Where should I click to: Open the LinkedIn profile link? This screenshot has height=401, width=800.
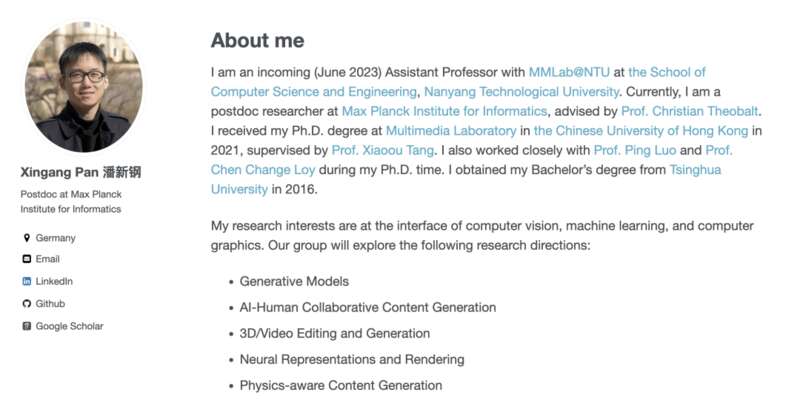pyautogui.click(x=54, y=281)
